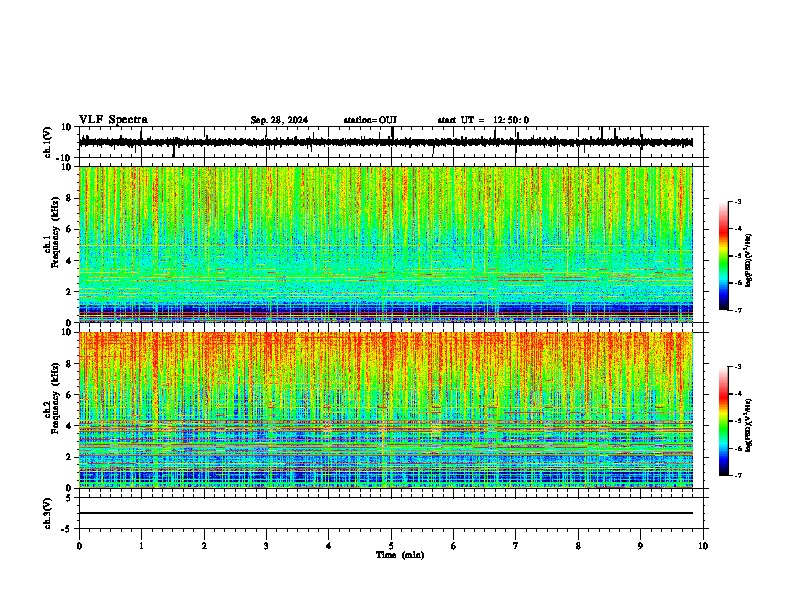
Task: Click the time axis tick label "3"
Action: point(266,546)
